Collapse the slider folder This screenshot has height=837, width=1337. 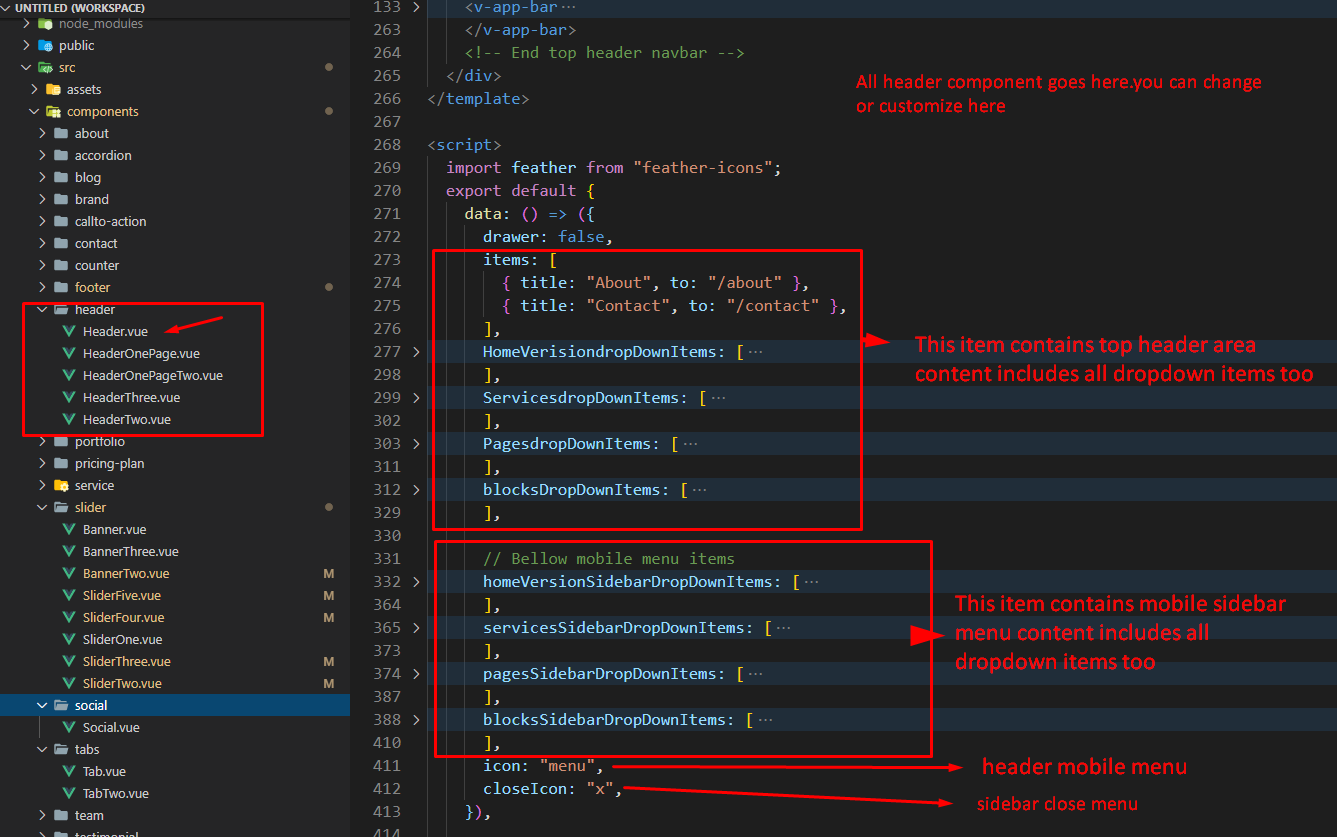pos(42,507)
